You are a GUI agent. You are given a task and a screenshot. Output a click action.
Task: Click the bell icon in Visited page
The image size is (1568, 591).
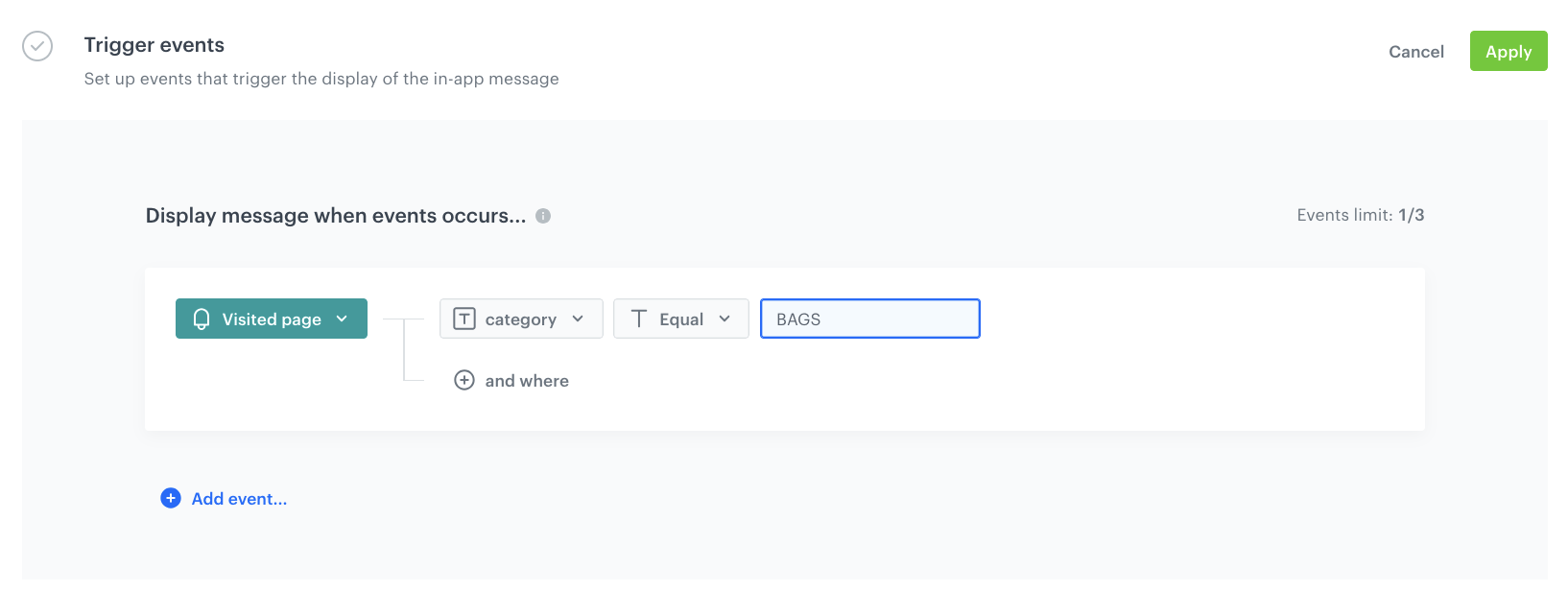click(202, 319)
